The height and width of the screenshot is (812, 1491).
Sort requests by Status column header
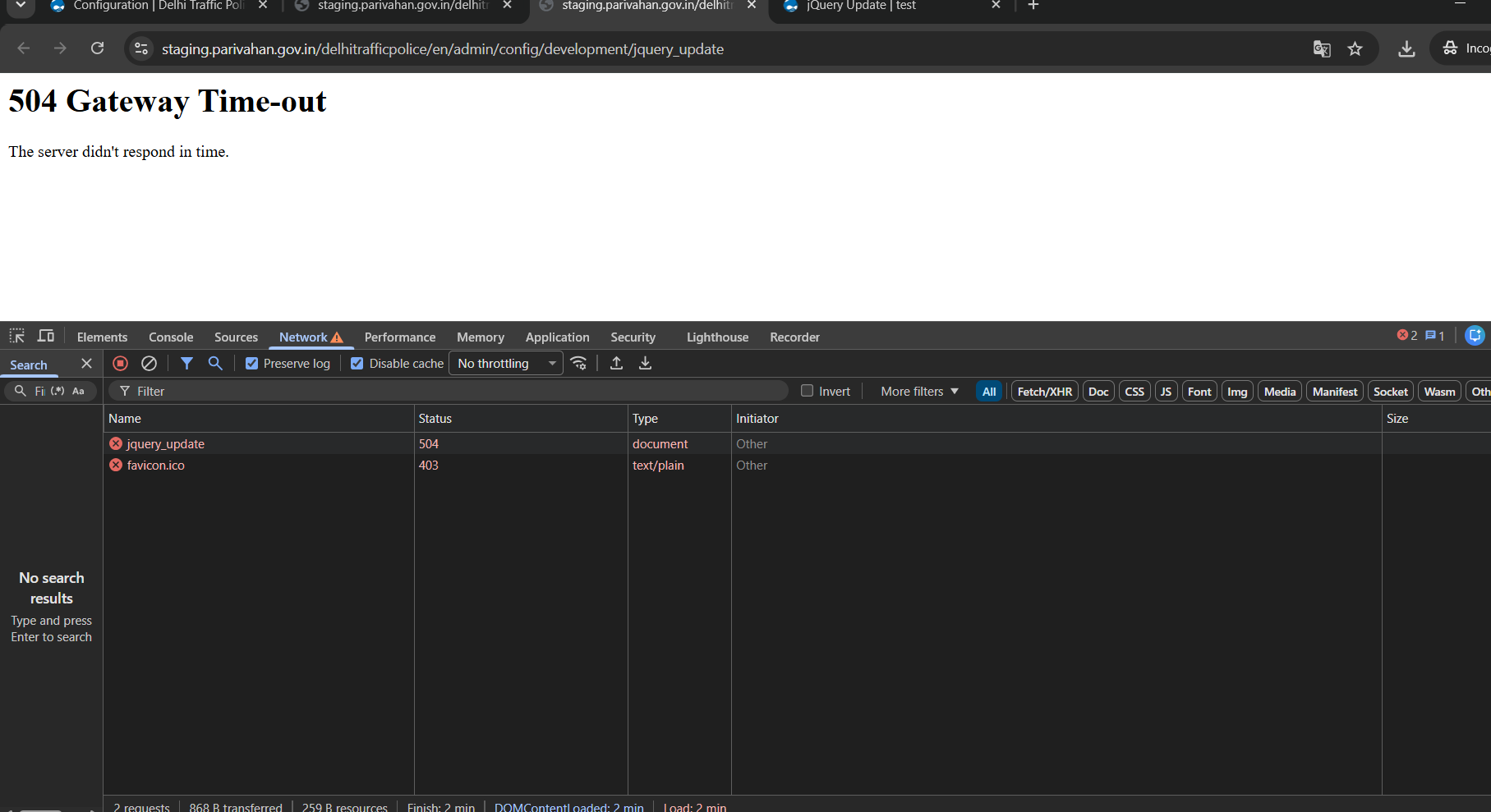pyautogui.click(x=521, y=419)
